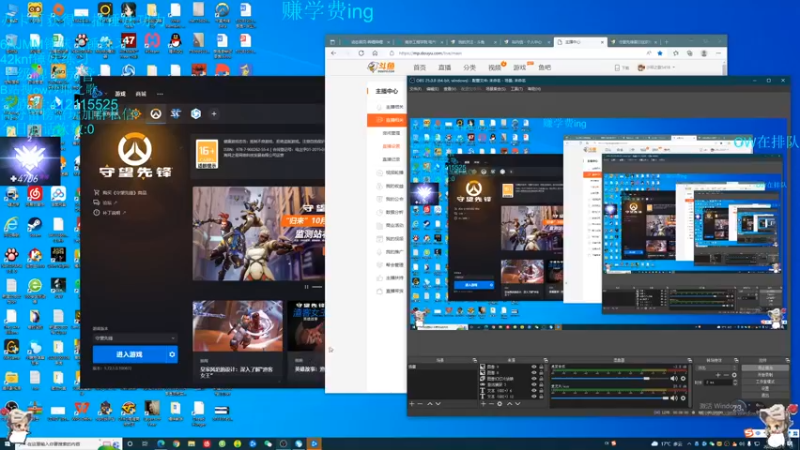Click refresh icon in Edge browser toolbar

coord(361,53)
